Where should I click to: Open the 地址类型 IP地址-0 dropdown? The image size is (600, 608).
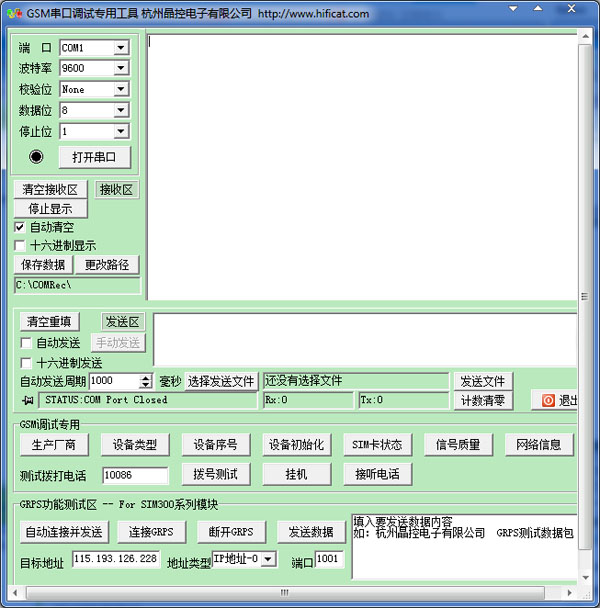pyautogui.click(x=268, y=559)
